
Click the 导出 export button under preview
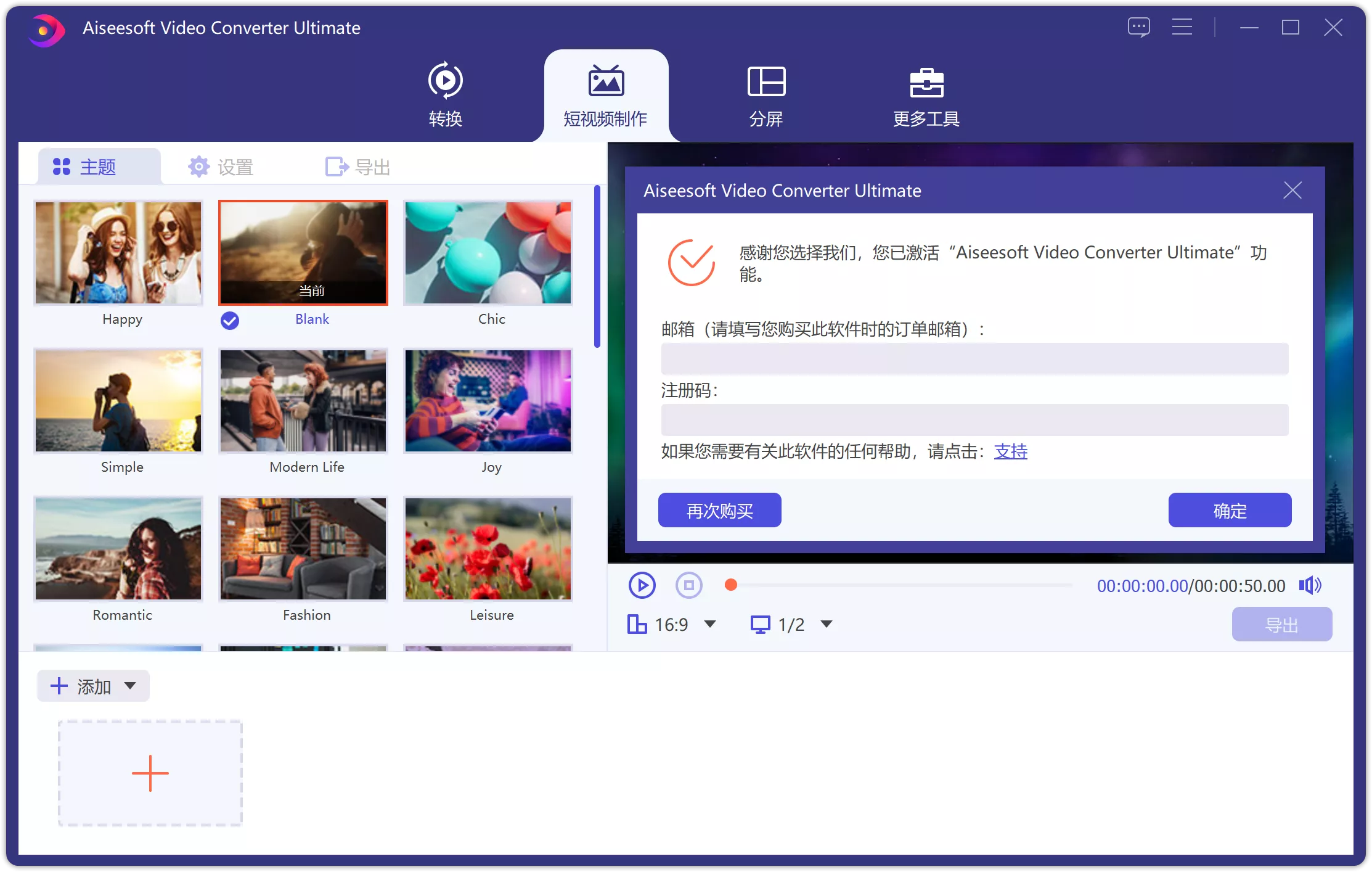pyautogui.click(x=1282, y=624)
